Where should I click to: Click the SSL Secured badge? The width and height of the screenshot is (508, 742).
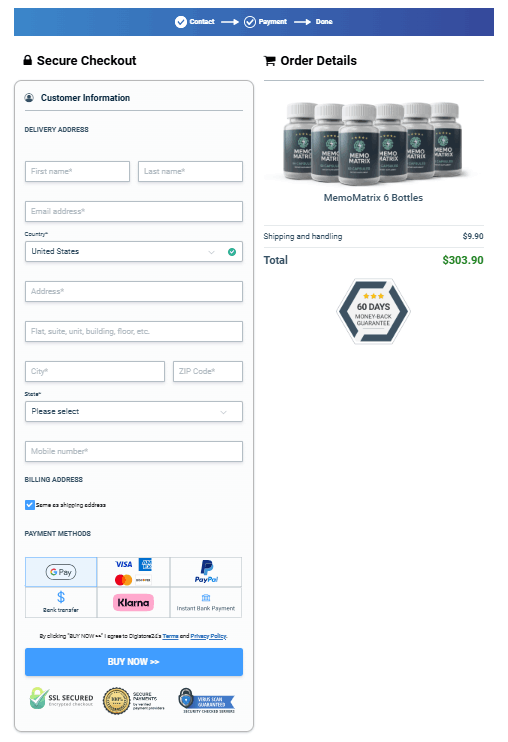[x=61, y=699]
